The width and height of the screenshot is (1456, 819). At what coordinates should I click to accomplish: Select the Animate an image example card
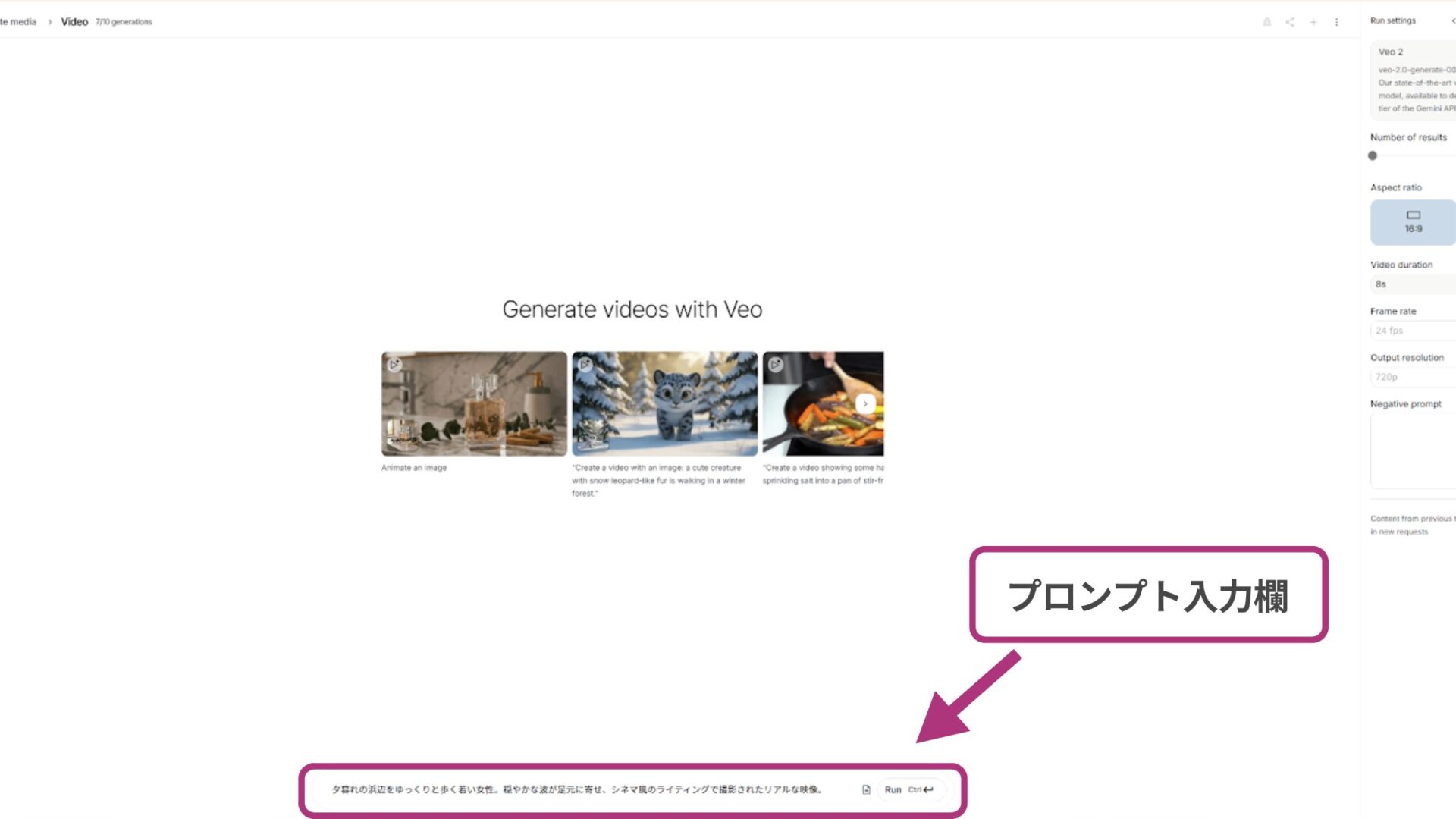(x=473, y=403)
